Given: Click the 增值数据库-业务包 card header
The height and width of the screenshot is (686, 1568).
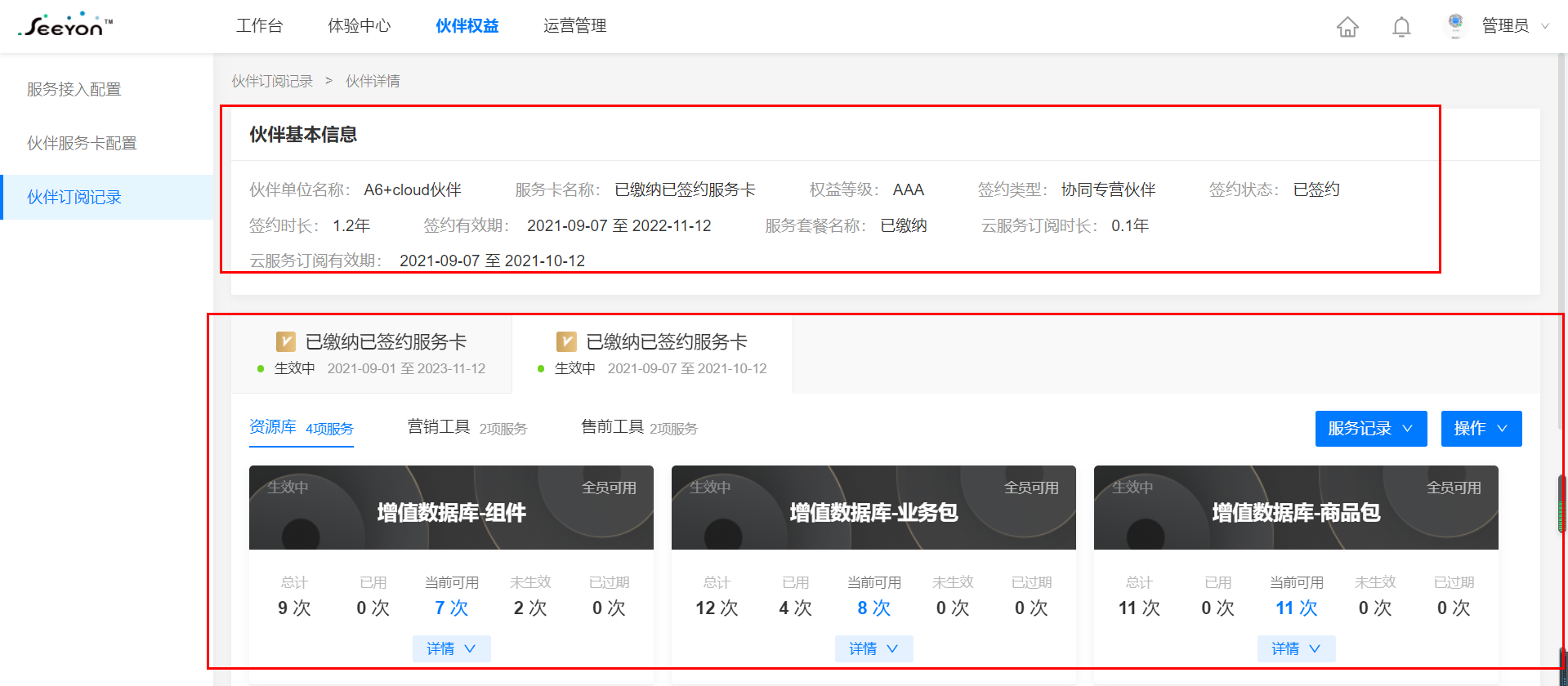Looking at the screenshot, I should coord(873,508).
